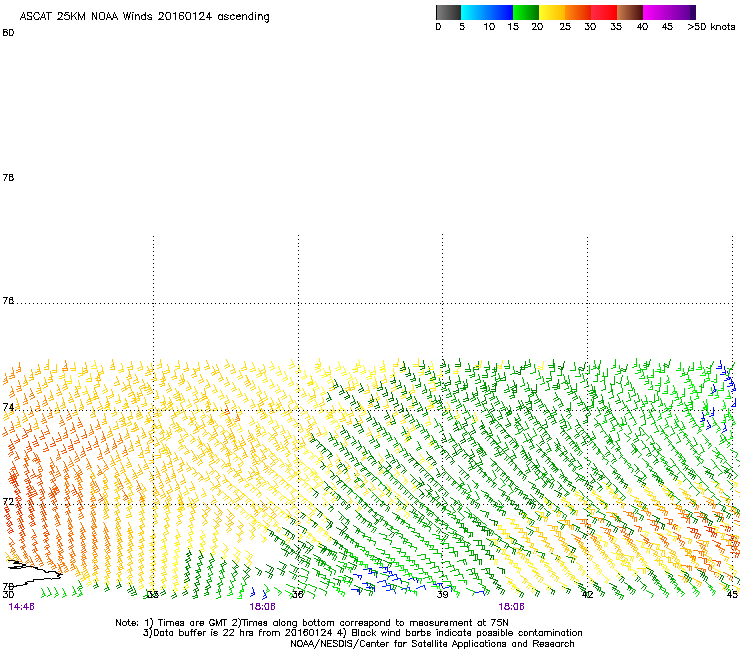Click the latitude label 72 on the left axis
Screen dimensions: 740x650
(x=8, y=501)
